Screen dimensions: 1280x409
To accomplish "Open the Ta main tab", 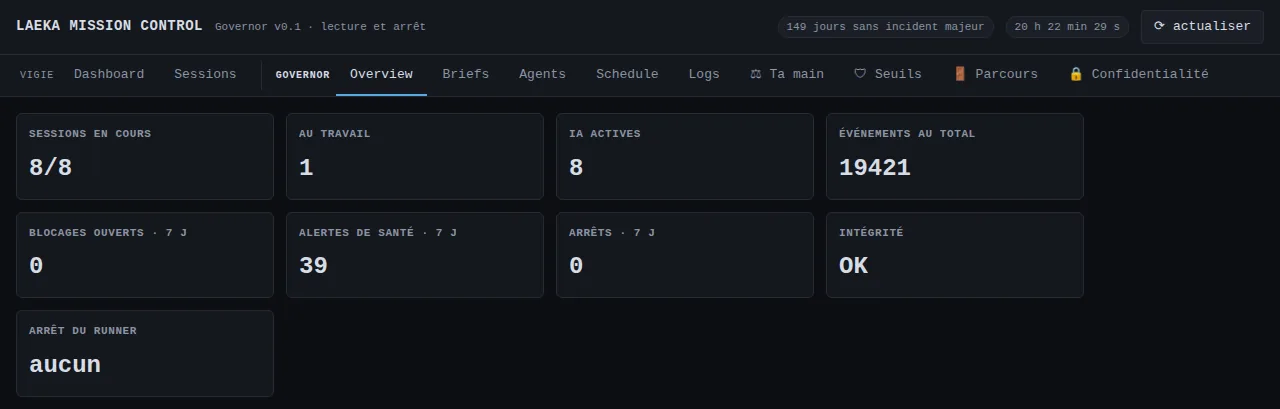I will coord(787,74).
